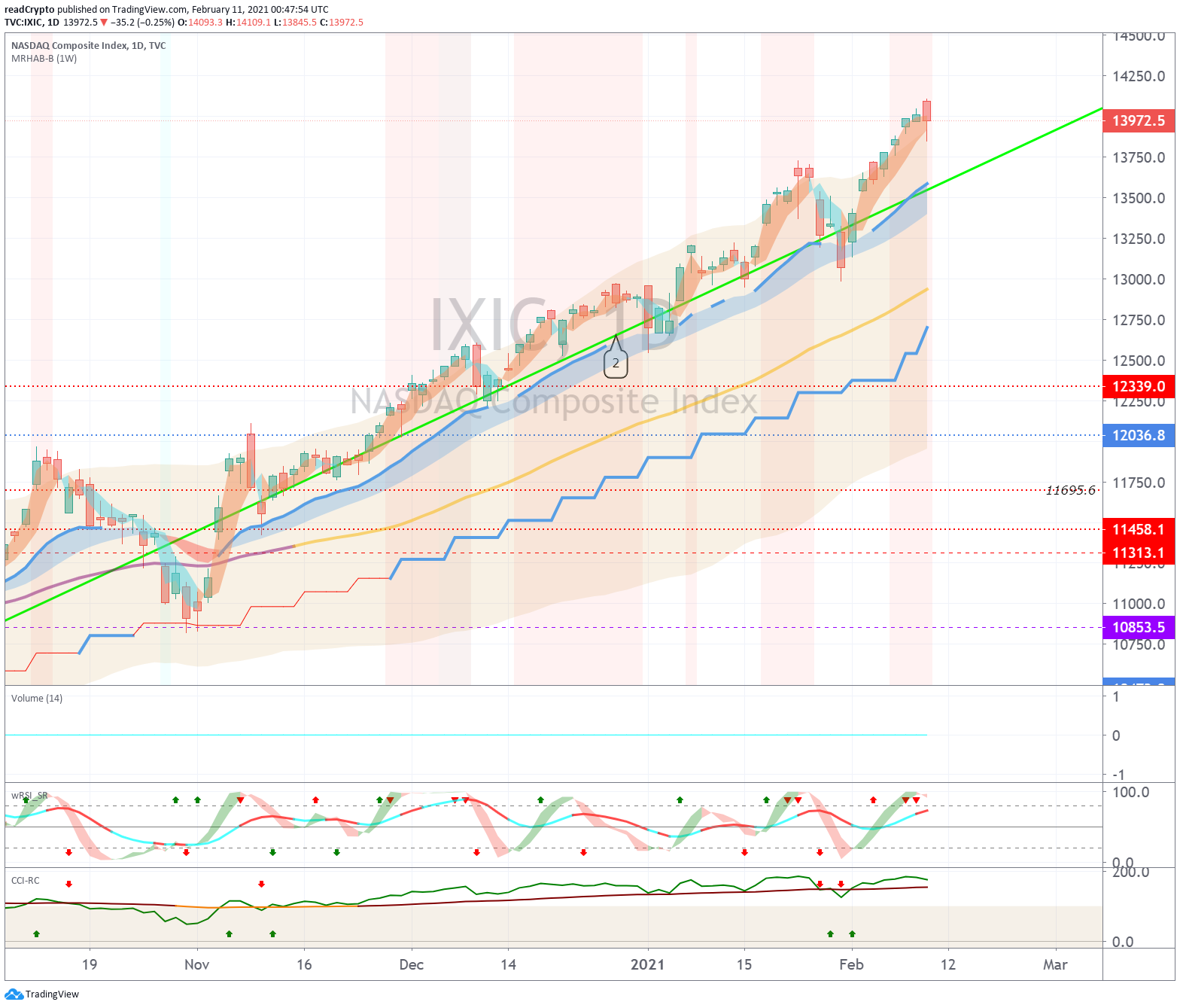The width and height of the screenshot is (1180, 1008).
Task: Click the red 12339.0 price level tag
Action: (1139, 386)
